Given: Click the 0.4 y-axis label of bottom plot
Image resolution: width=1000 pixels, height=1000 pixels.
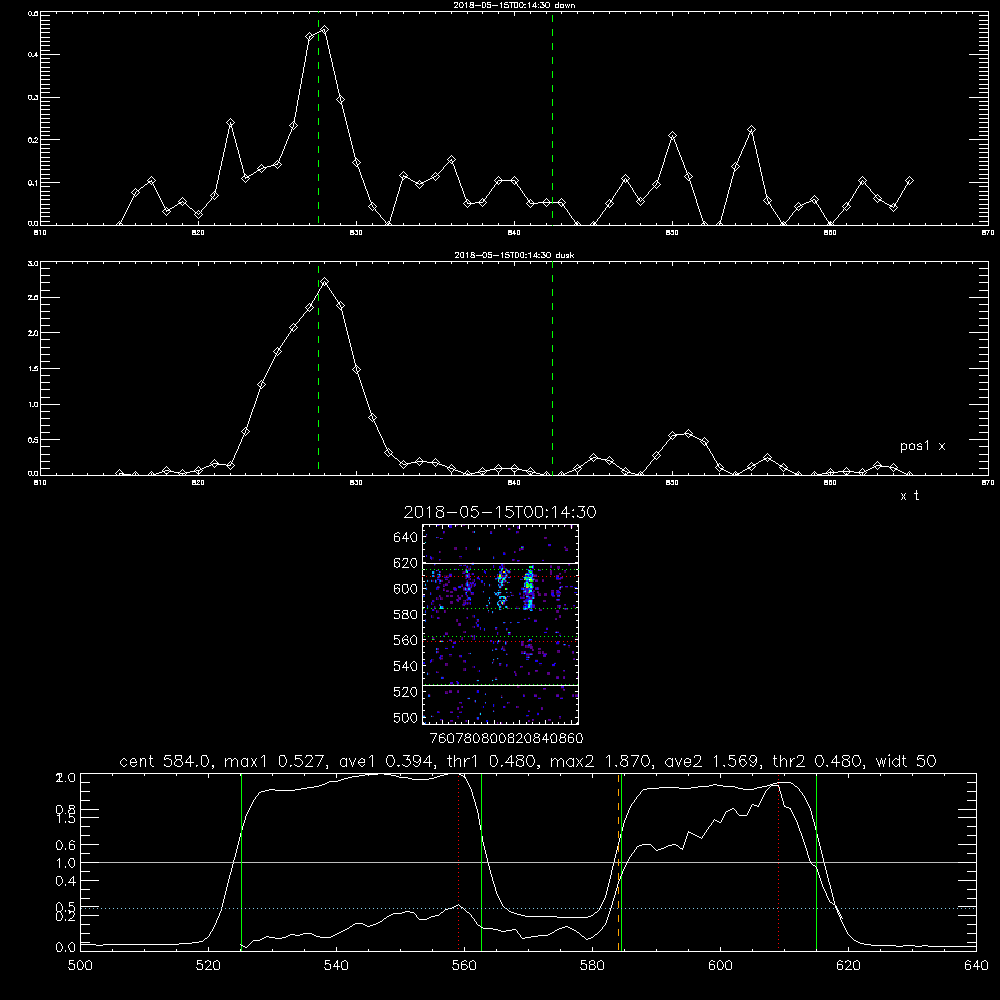Looking at the screenshot, I should pos(66,881).
